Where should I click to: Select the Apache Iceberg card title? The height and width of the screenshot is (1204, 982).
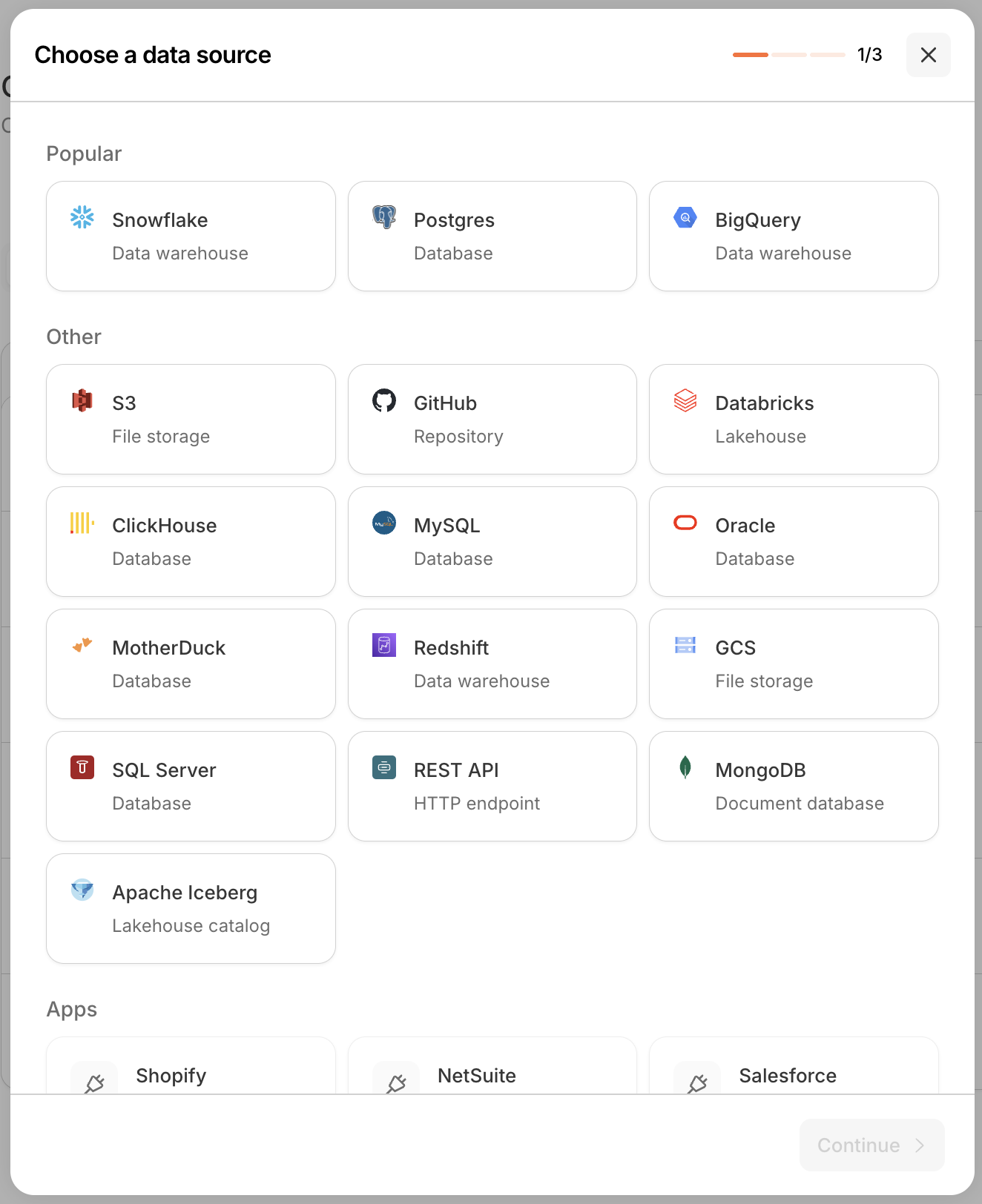185,893
